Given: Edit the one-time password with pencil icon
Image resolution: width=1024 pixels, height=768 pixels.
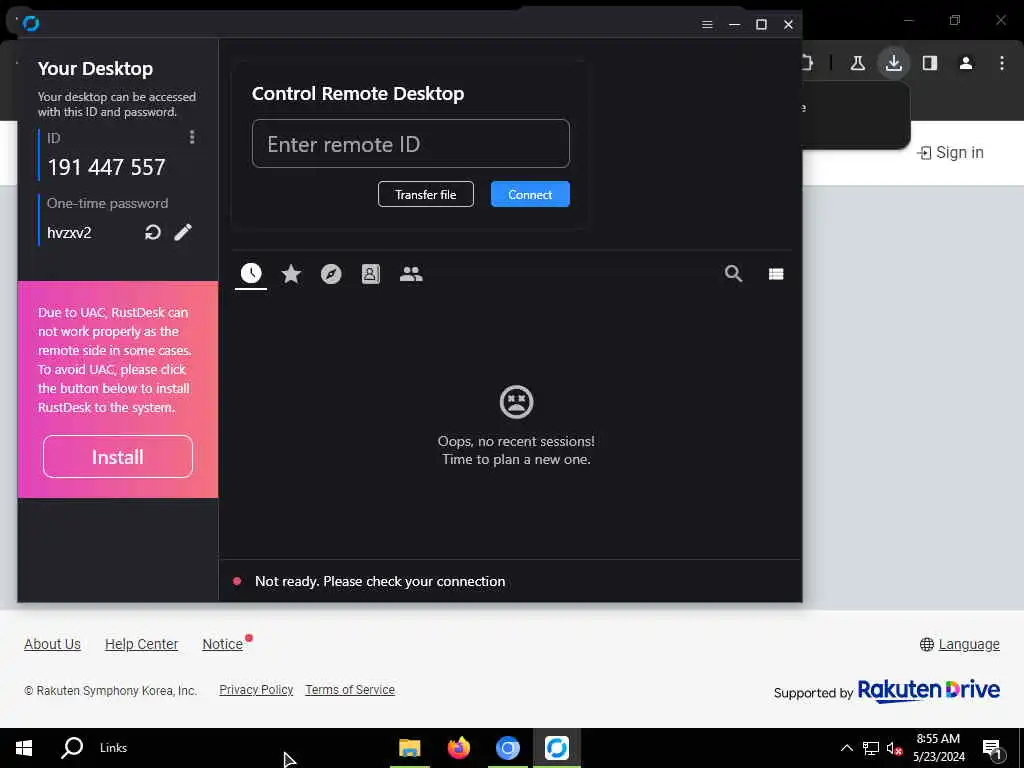Looking at the screenshot, I should 183,232.
